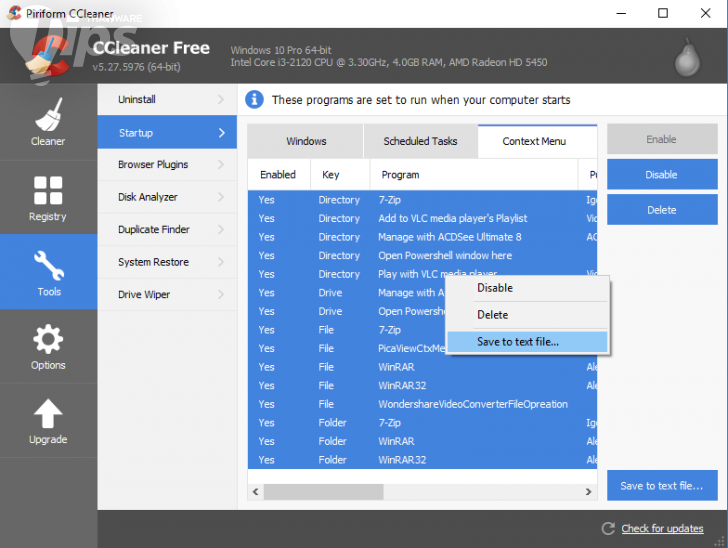Viewport: 728px width, 548px height.
Task: Expand the System Restore chevron
Action: pos(221,262)
